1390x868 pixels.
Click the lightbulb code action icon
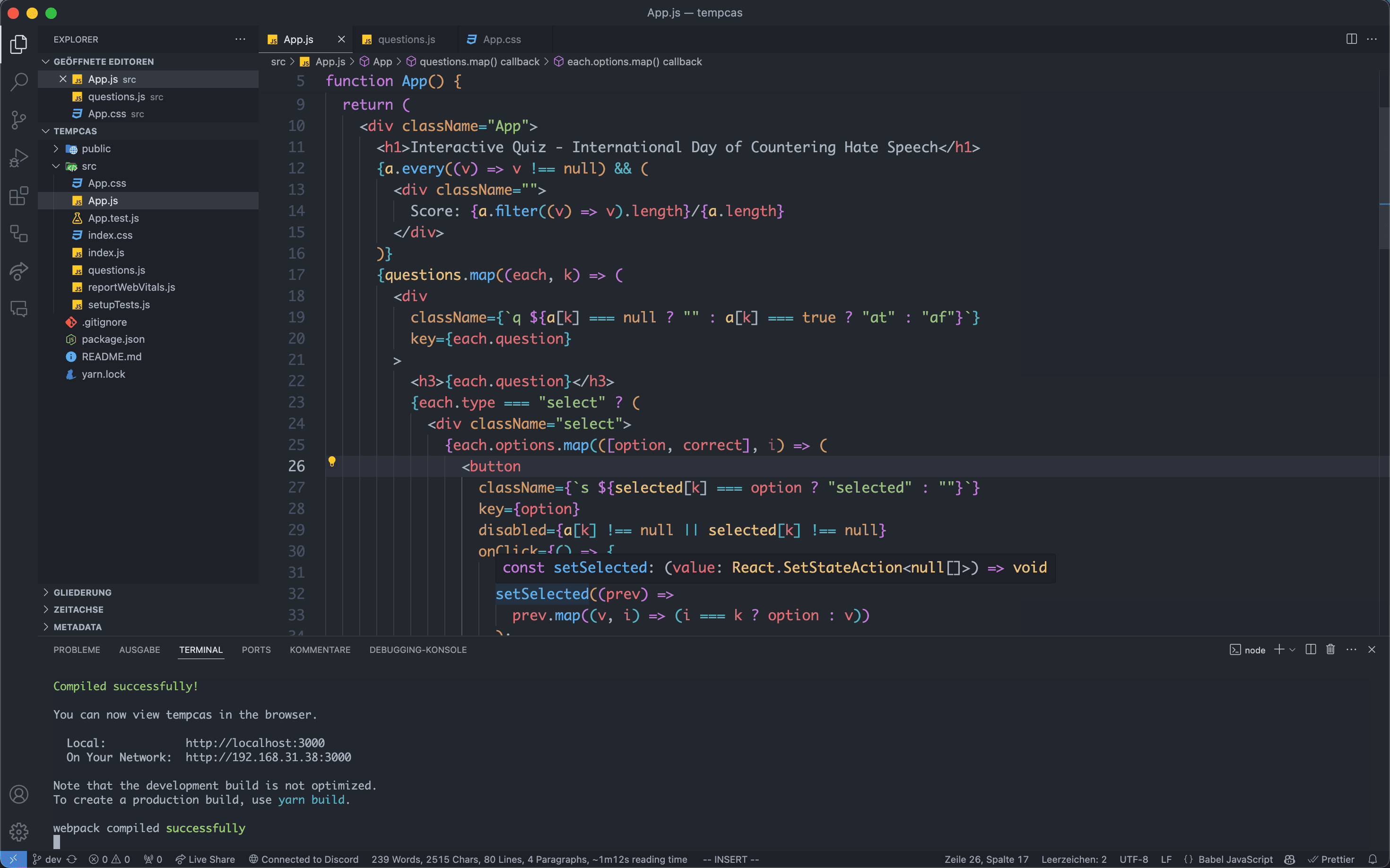tap(331, 461)
